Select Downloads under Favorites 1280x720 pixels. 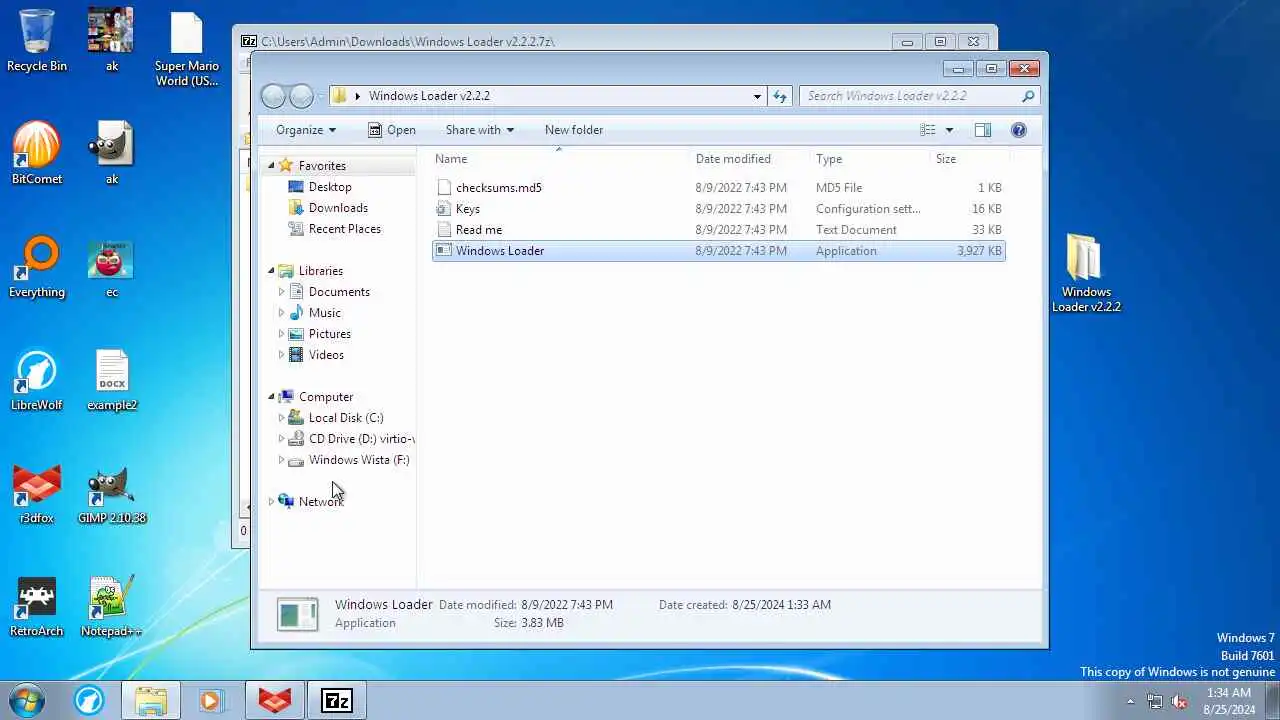(338, 208)
